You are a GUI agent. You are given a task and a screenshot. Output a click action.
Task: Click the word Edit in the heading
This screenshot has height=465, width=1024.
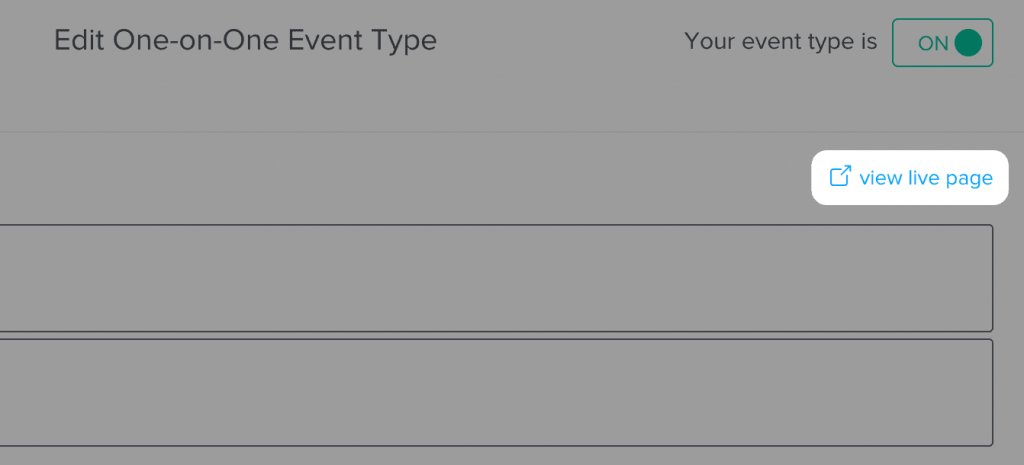coord(80,40)
